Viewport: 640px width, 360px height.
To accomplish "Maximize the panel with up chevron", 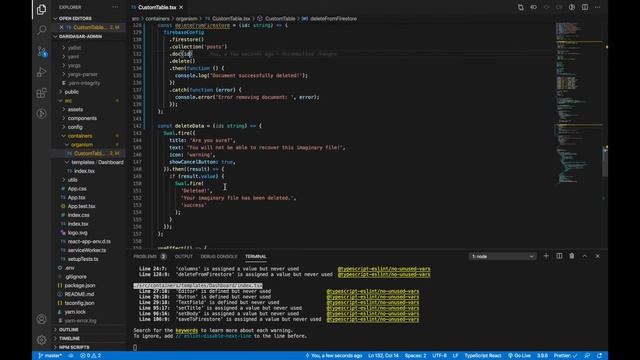I will coord(584,256).
